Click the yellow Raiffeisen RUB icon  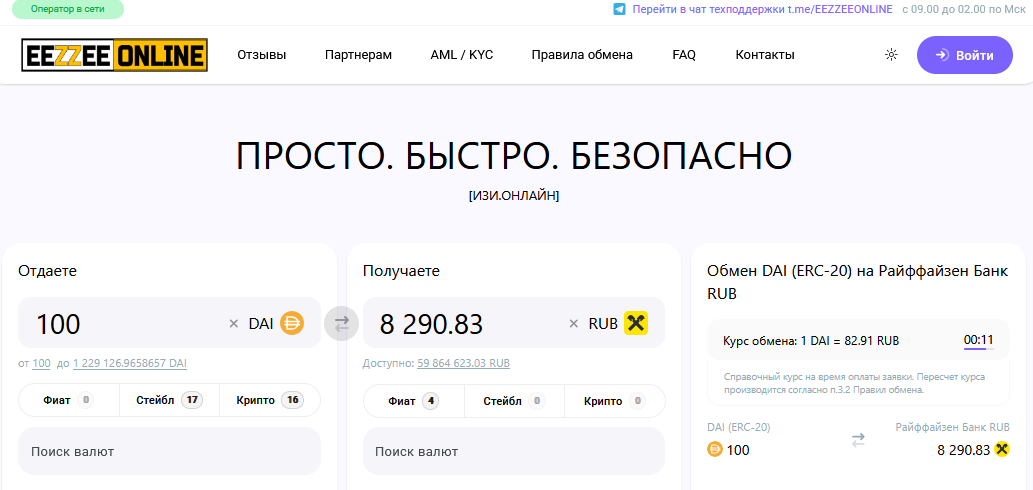(636, 323)
